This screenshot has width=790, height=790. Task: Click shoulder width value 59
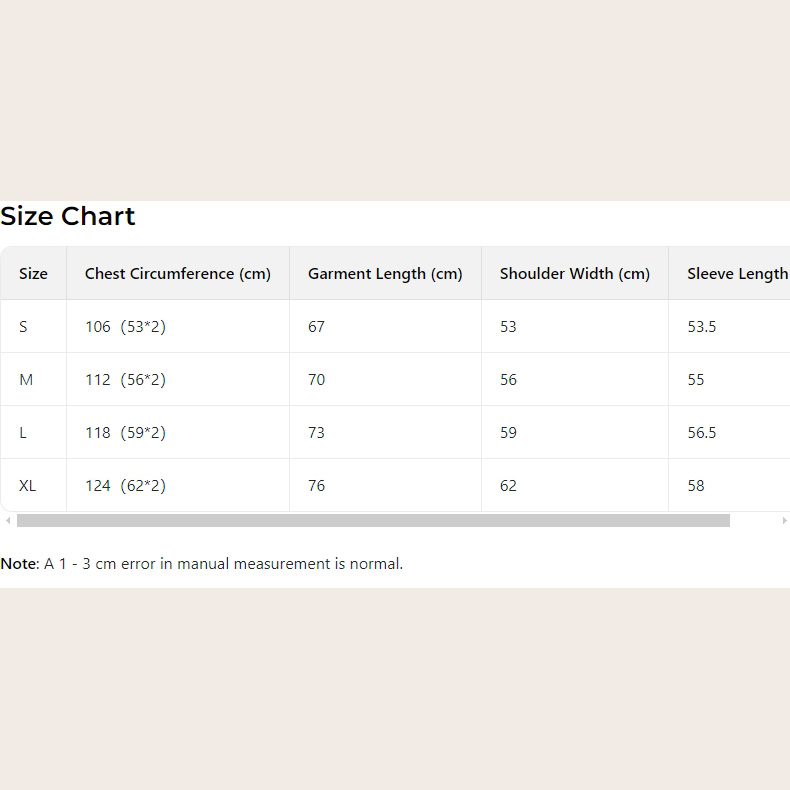[x=508, y=433]
